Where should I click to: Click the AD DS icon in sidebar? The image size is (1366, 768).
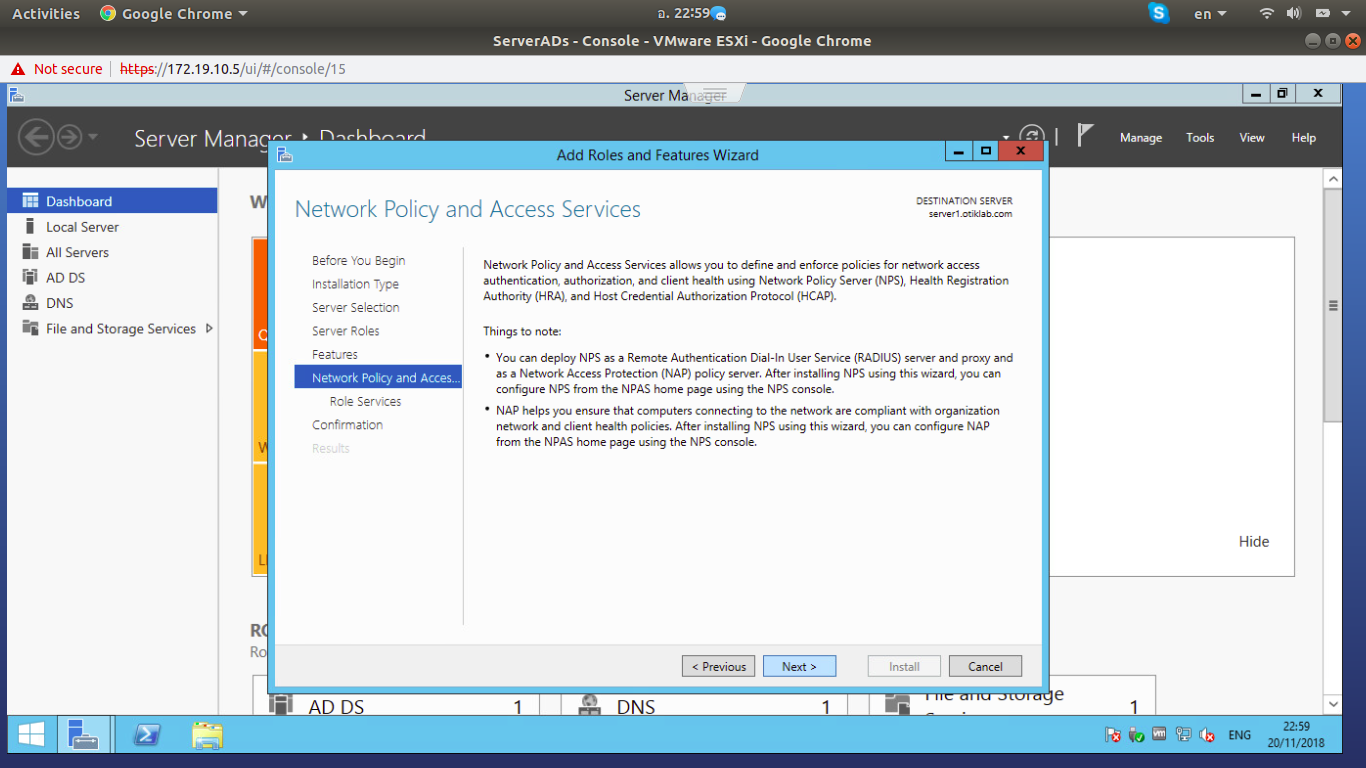(30, 278)
